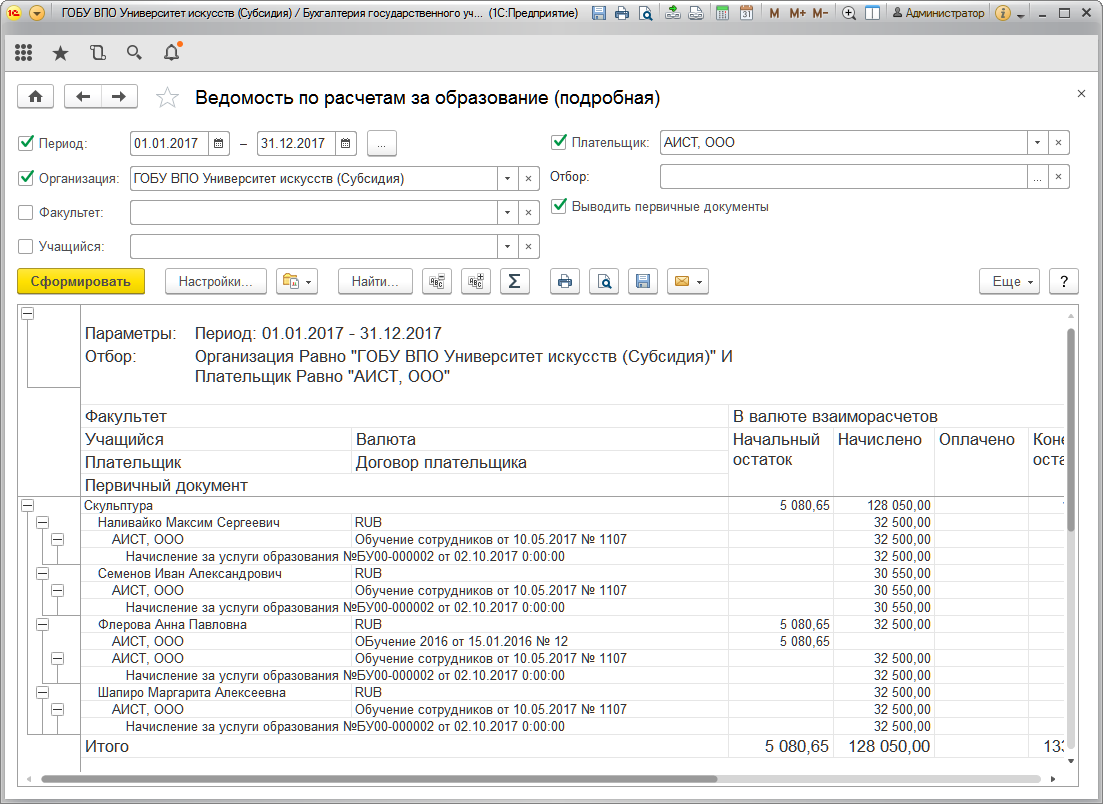Open calendar for period end date

346,143
